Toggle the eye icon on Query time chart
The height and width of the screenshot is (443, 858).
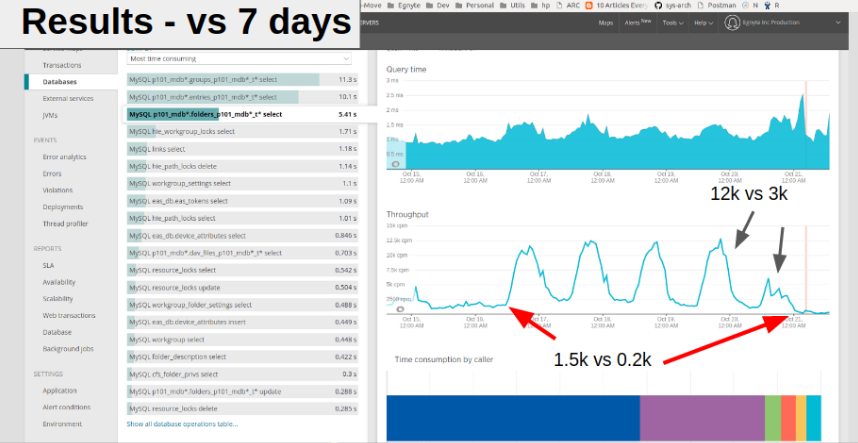pyautogui.click(x=396, y=163)
